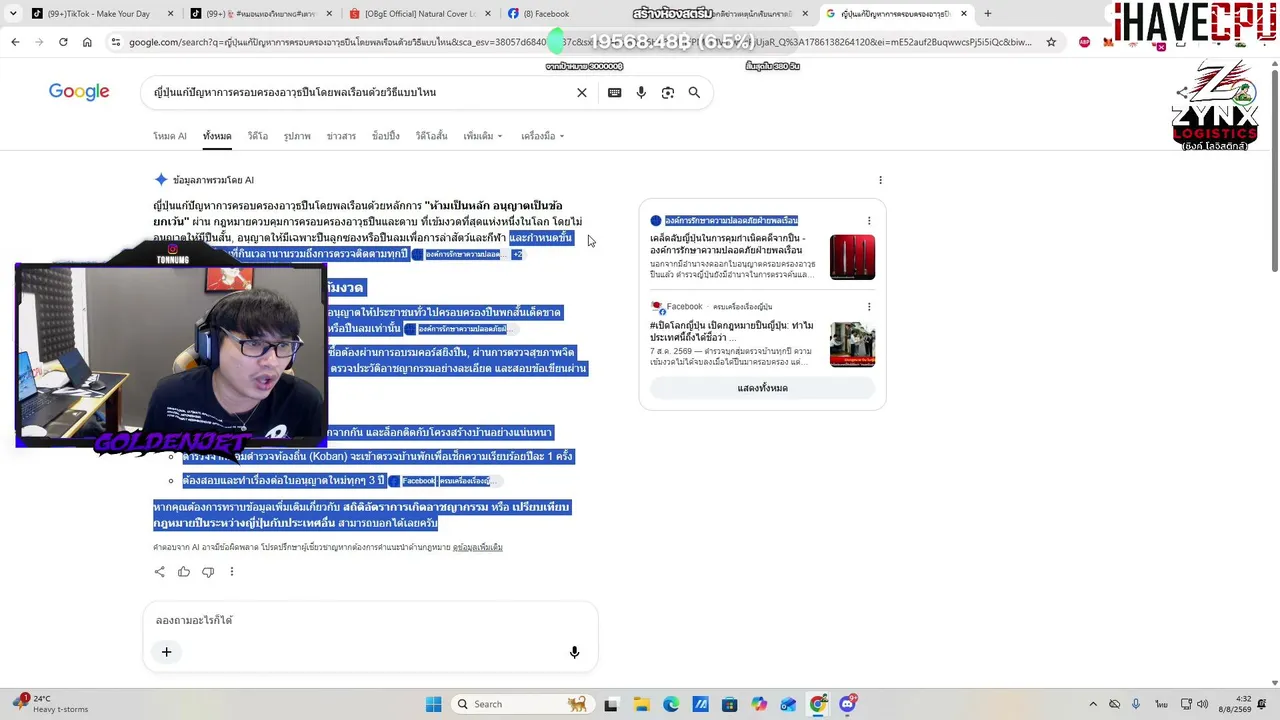Clear the Google search box

[582, 93]
